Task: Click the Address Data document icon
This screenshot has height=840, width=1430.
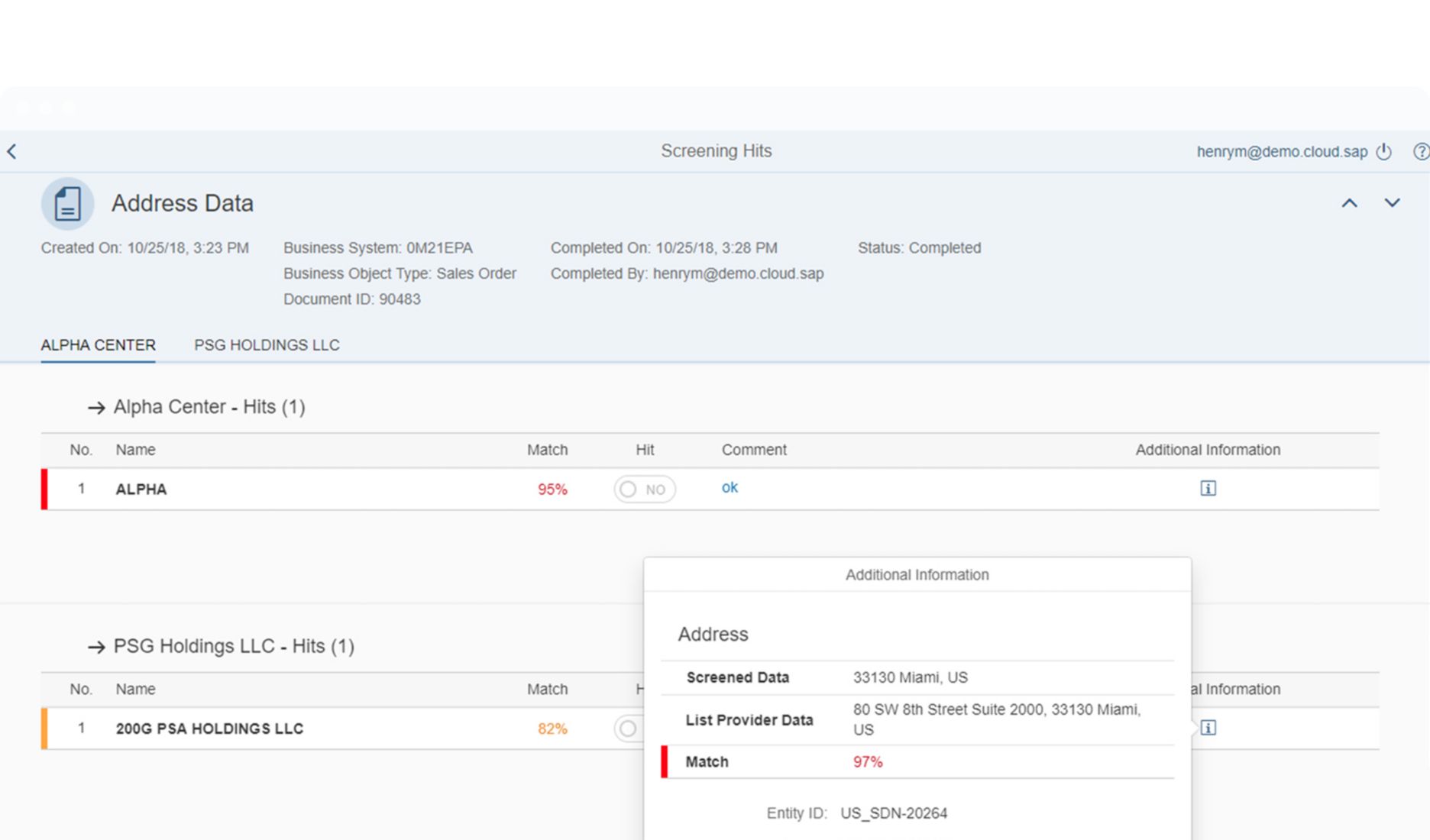Action: point(67,204)
